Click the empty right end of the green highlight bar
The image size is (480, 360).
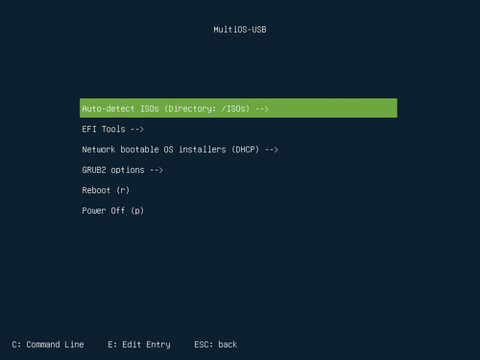333,108
